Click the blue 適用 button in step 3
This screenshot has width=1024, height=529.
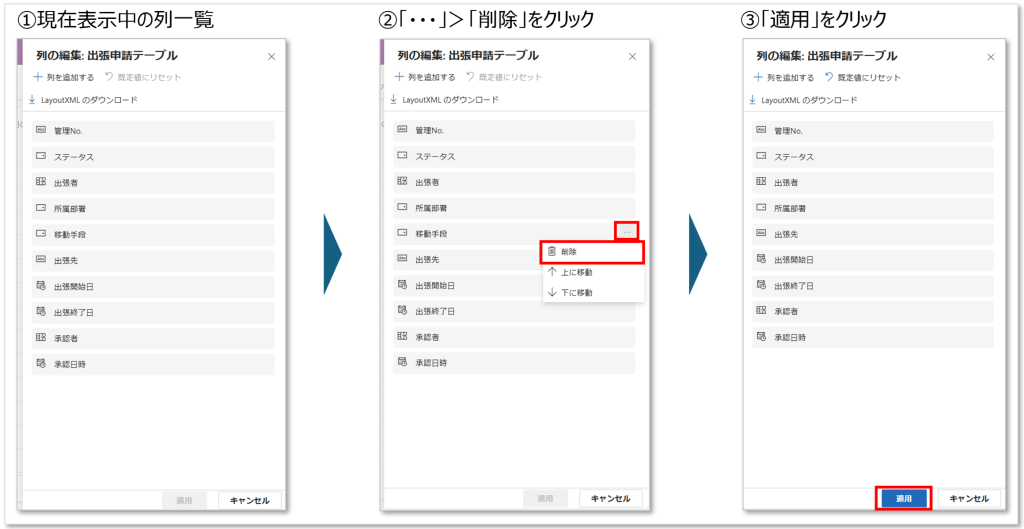[x=904, y=498]
